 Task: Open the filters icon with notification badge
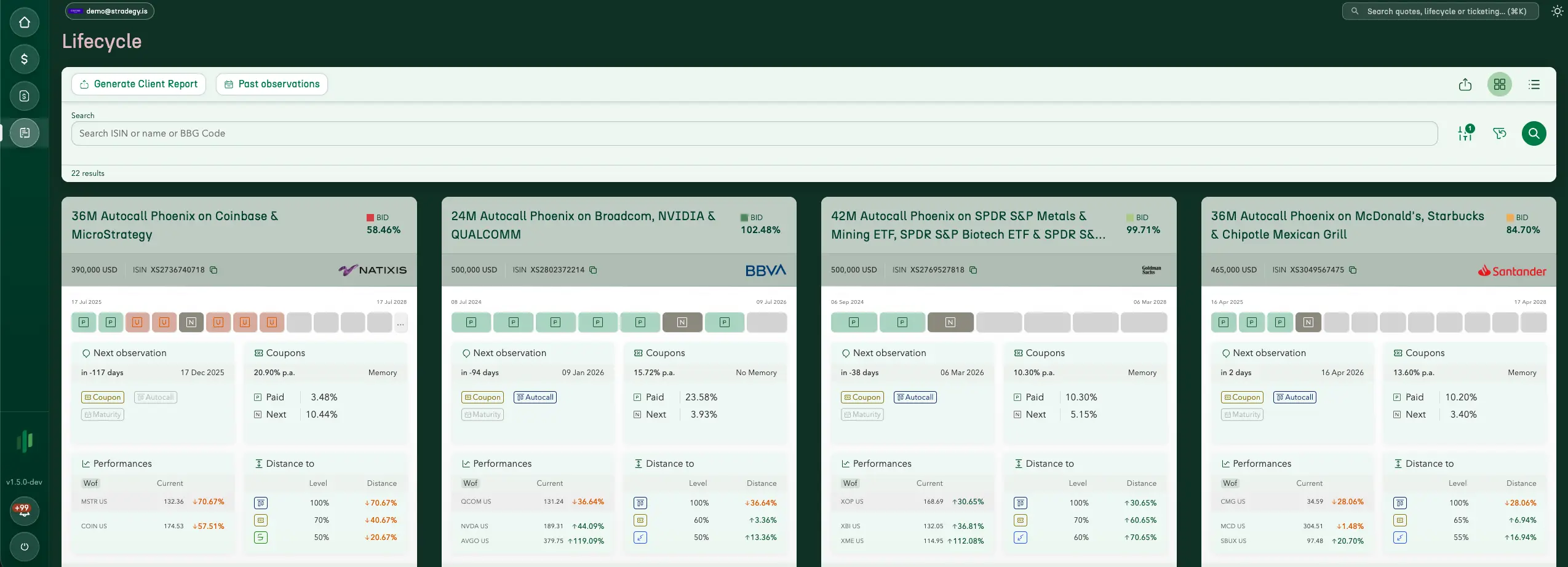tap(1465, 133)
